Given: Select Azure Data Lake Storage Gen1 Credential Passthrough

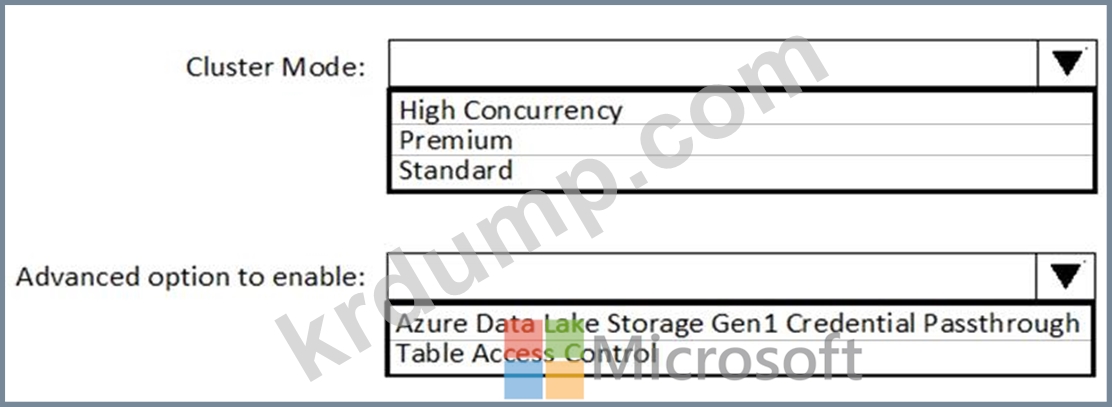Looking at the screenshot, I should coord(737,323).
